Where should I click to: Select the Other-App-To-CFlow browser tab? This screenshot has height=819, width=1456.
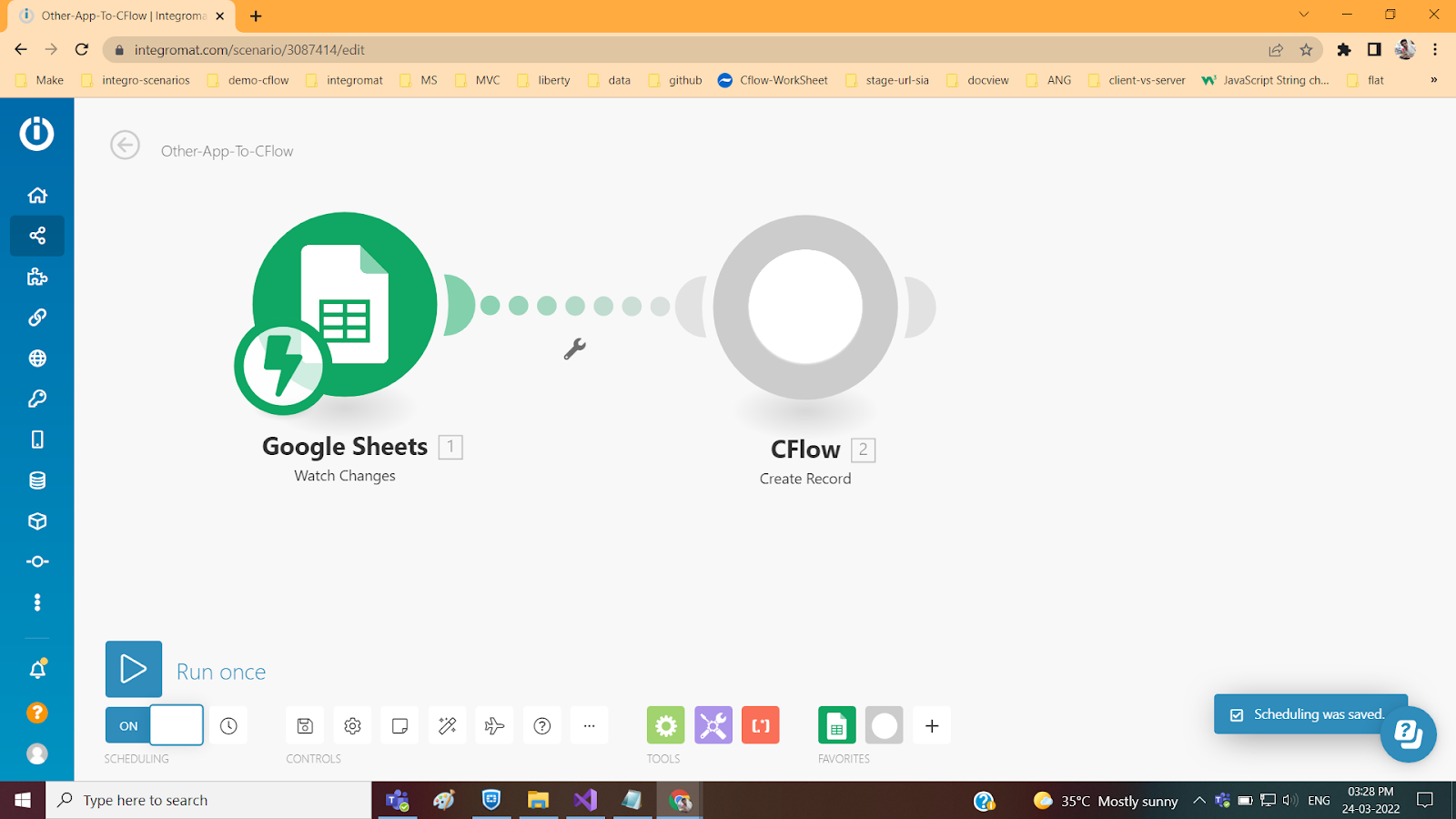[122, 16]
